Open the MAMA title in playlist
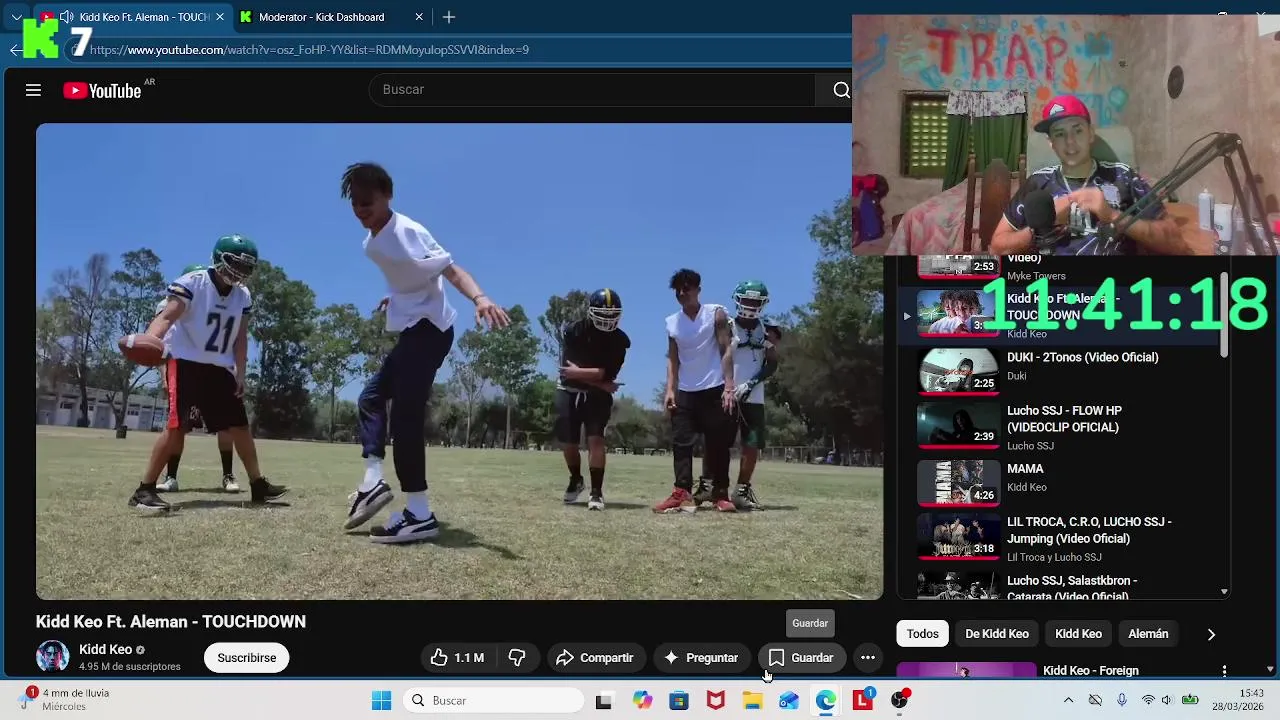This screenshot has width=1280, height=720. coord(1025,469)
